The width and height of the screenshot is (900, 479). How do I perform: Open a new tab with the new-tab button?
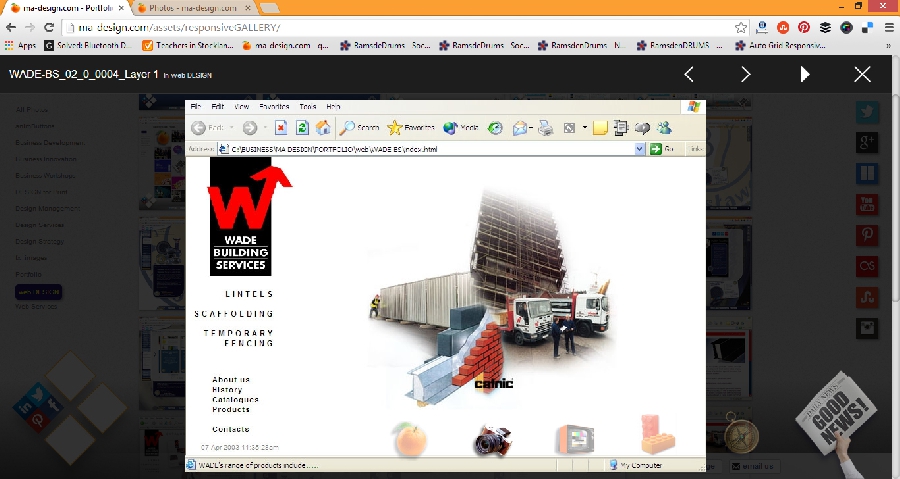269,8
